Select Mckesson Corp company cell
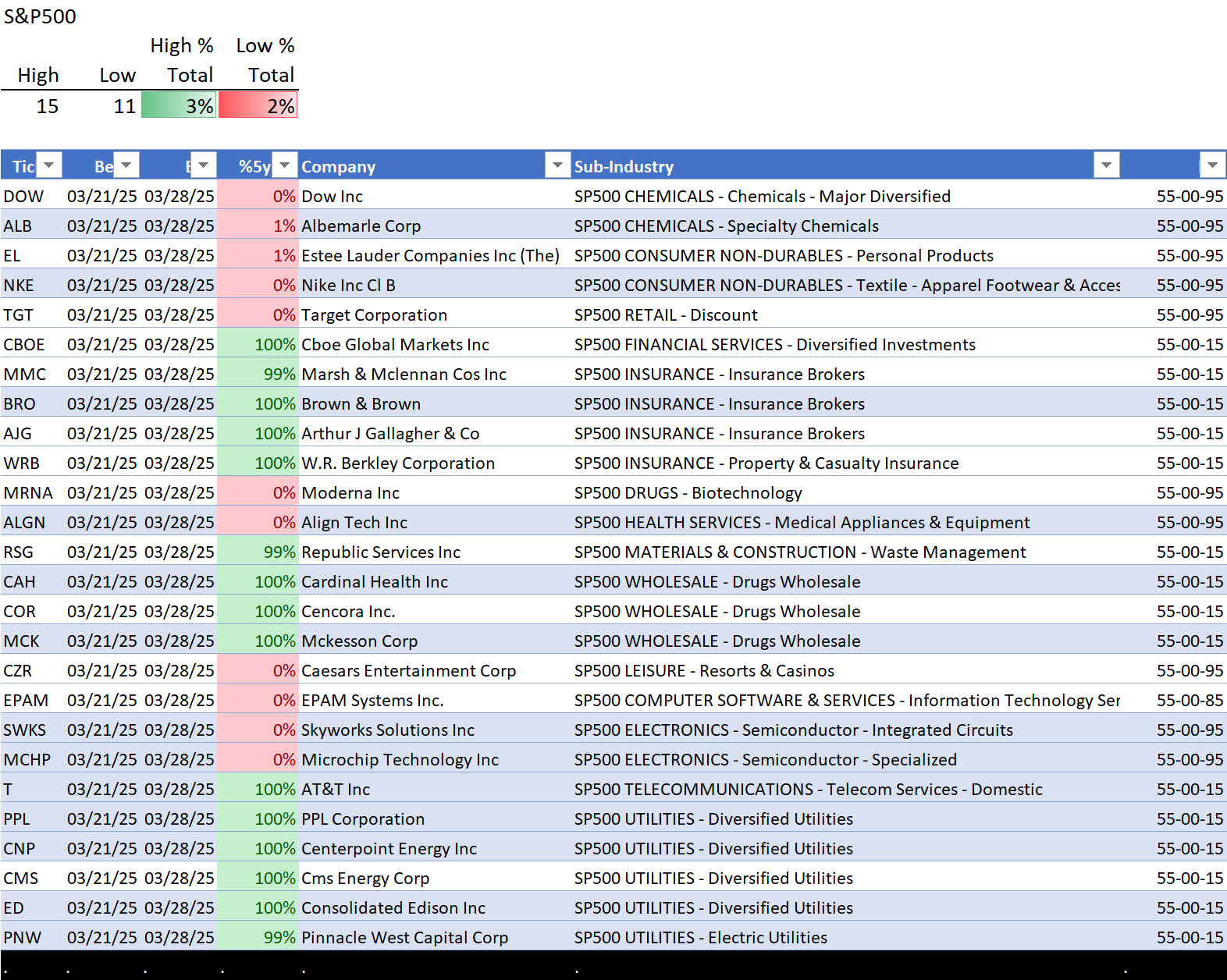Image resolution: width=1227 pixels, height=980 pixels. (x=434, y=641)
